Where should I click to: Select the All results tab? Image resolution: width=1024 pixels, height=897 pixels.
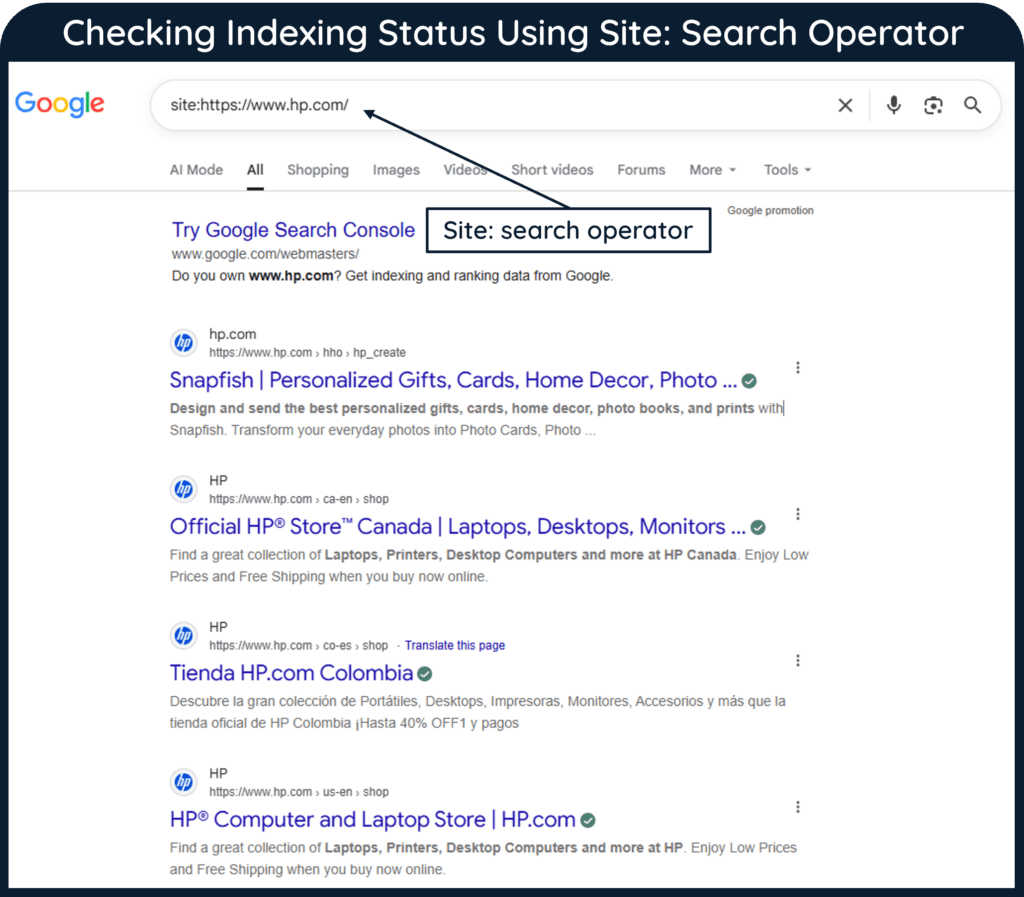point(255,170)
